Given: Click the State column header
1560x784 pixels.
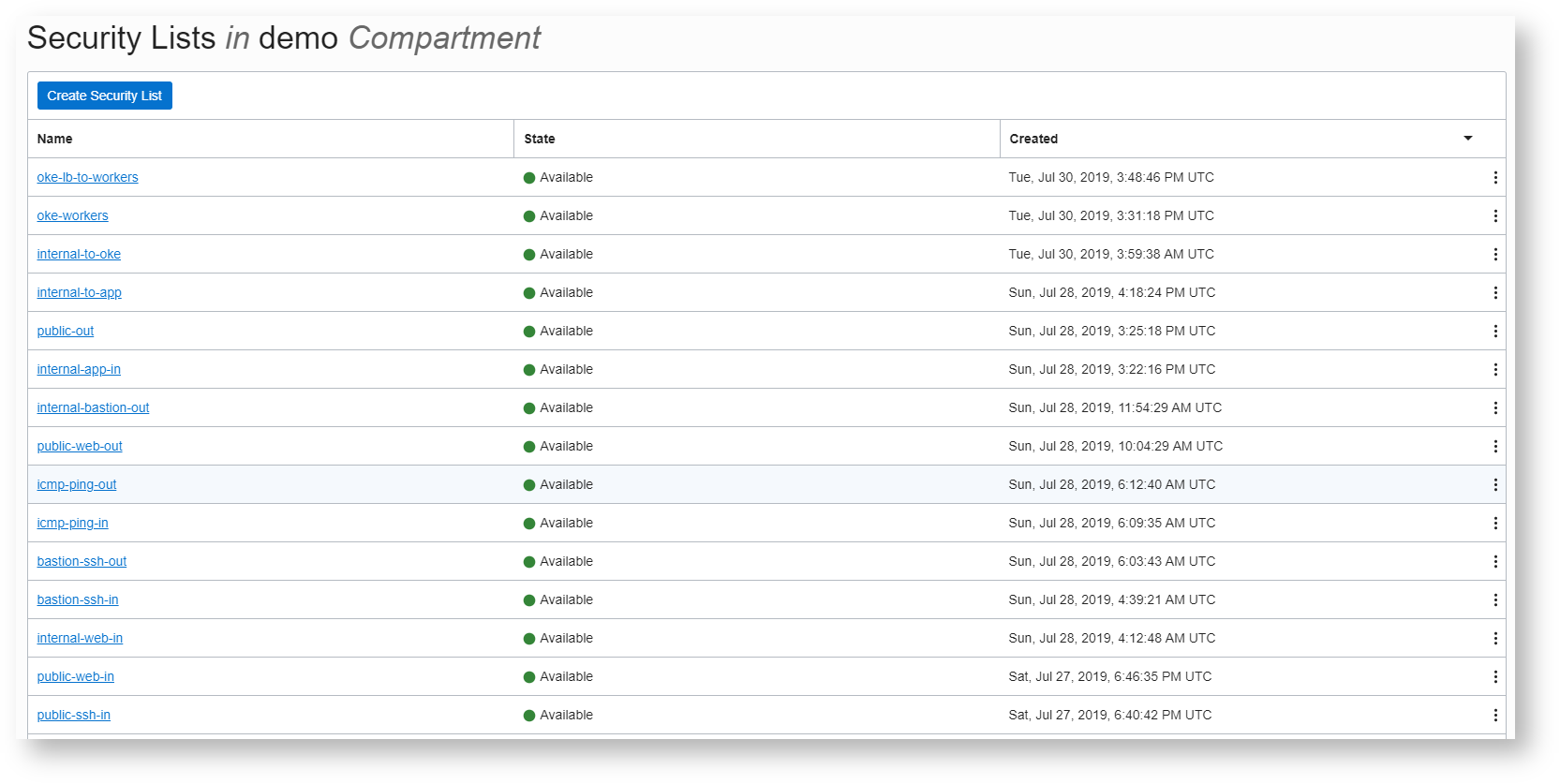Looking at the screenshot, I should (539, 139).
